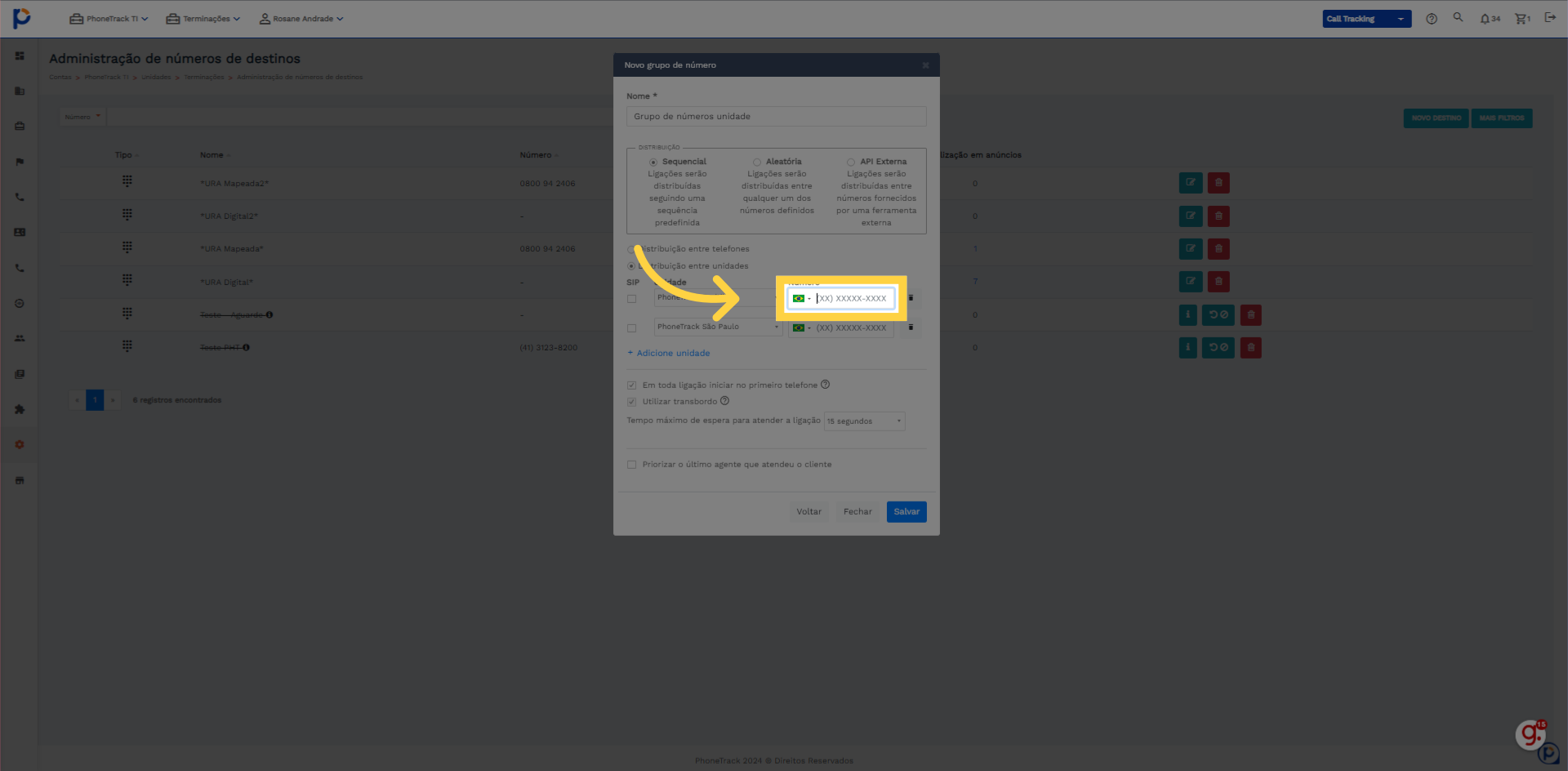Edit the *URA Mapeada2* row

point(1191,183)
